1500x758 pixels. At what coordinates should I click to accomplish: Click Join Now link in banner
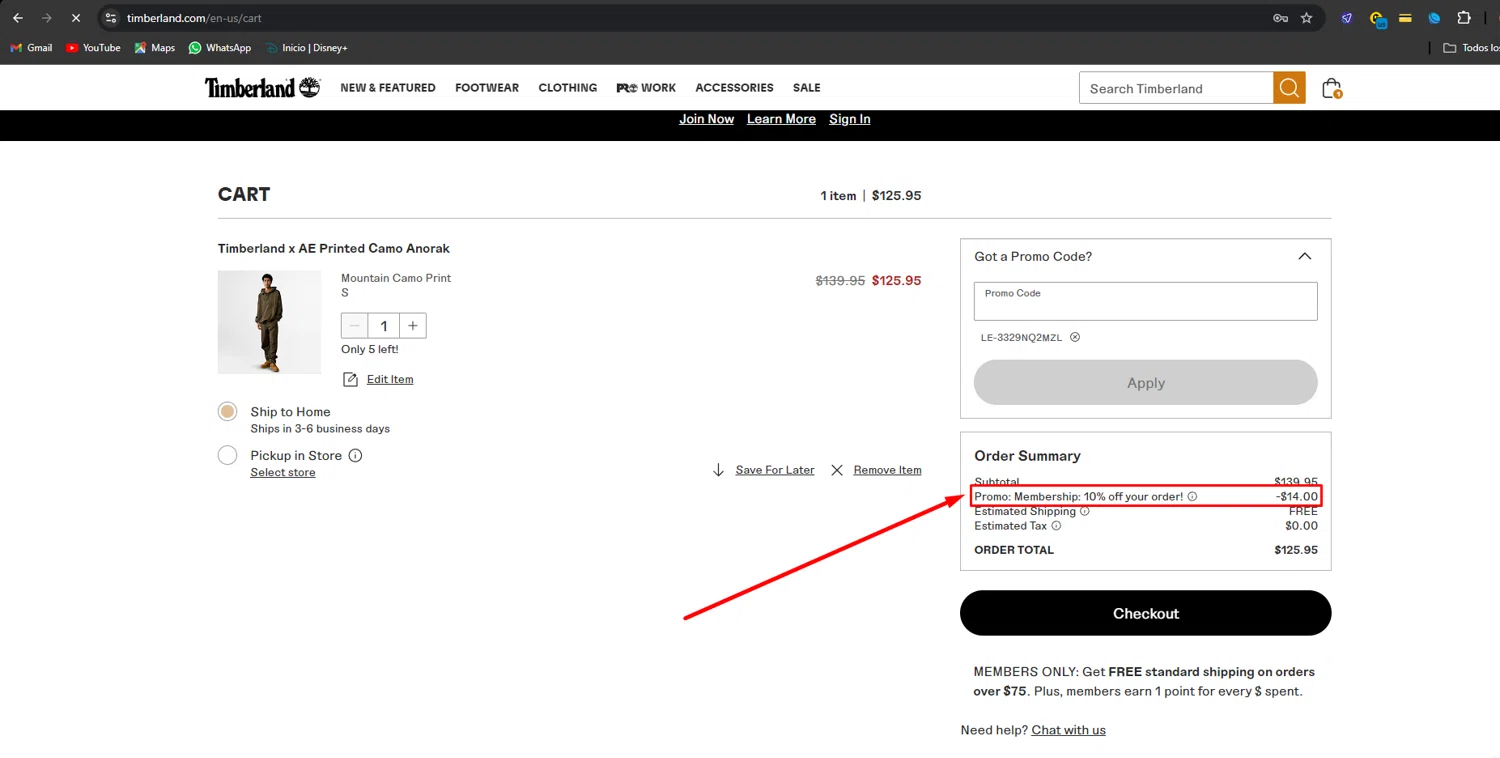706,119
